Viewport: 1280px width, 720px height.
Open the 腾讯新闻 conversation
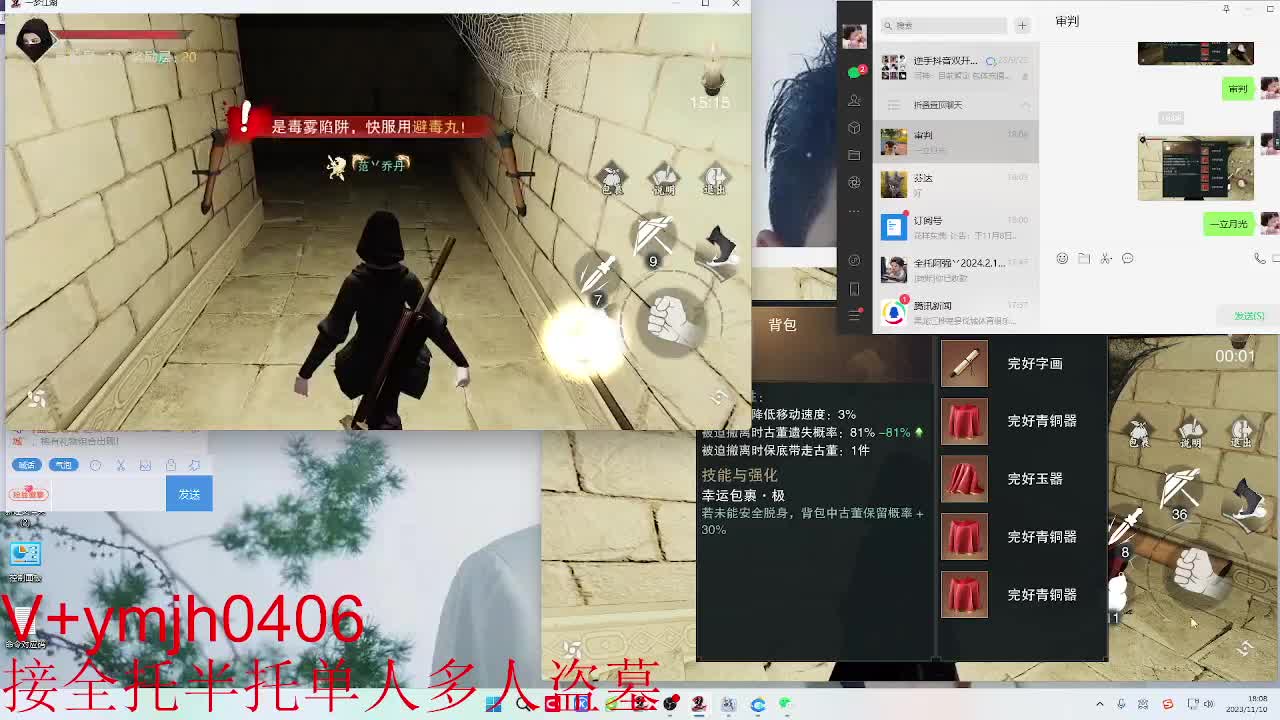[956, 312]
